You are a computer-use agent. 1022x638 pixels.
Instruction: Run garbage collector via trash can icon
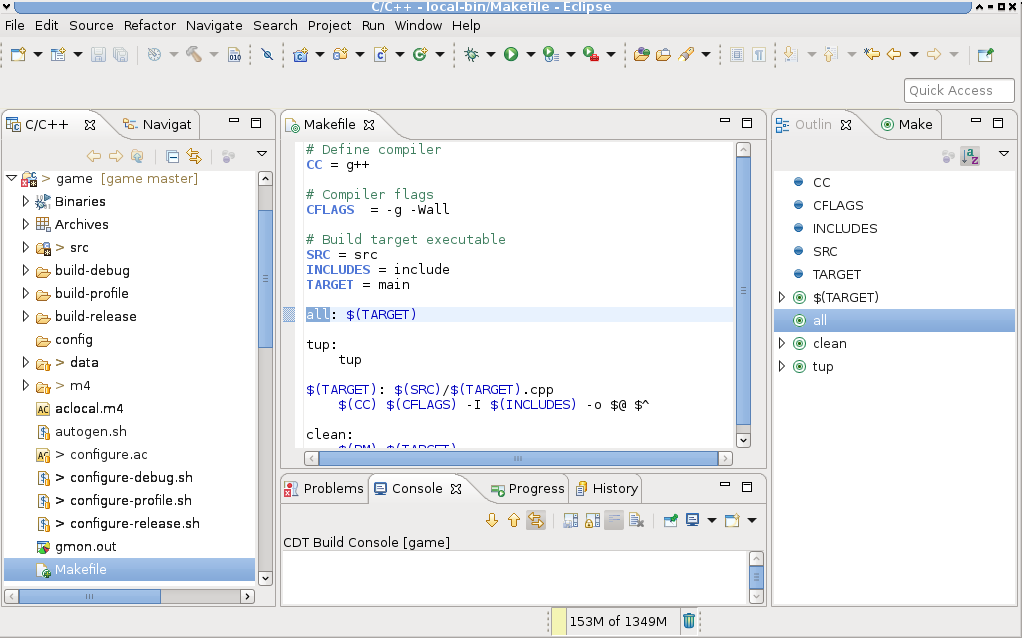[689, 621]
